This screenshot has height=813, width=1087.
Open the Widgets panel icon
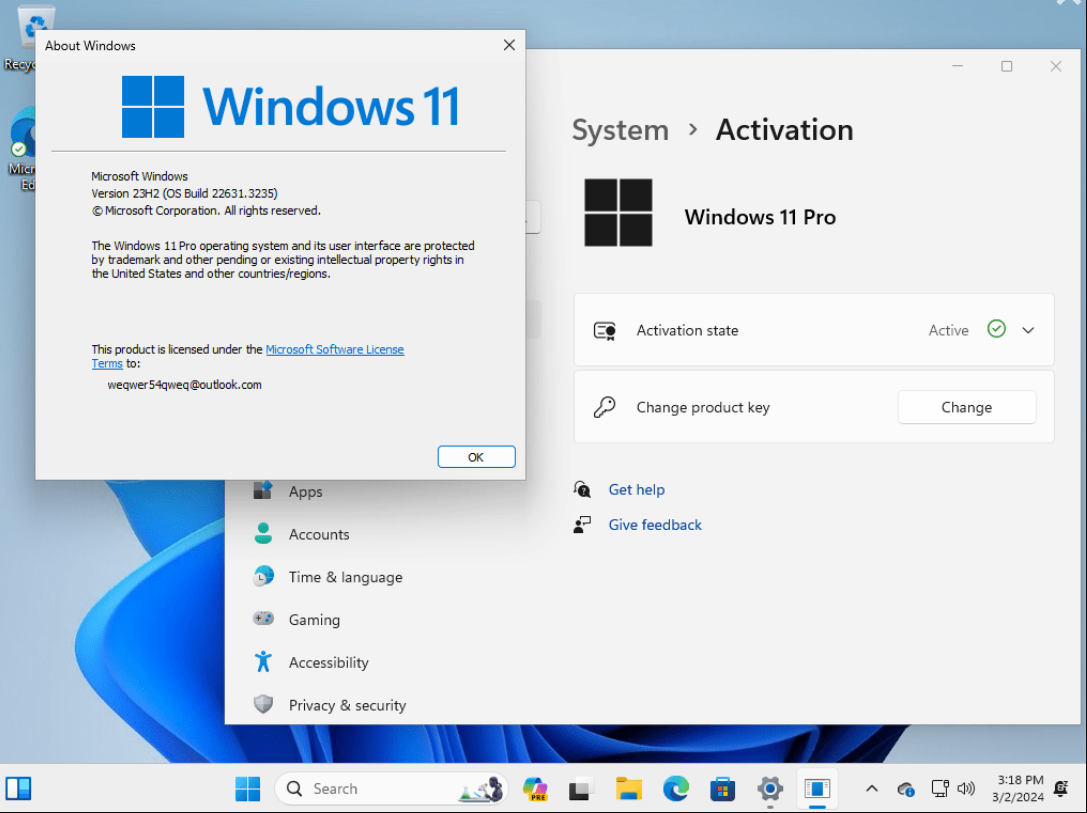pos(19,789)
